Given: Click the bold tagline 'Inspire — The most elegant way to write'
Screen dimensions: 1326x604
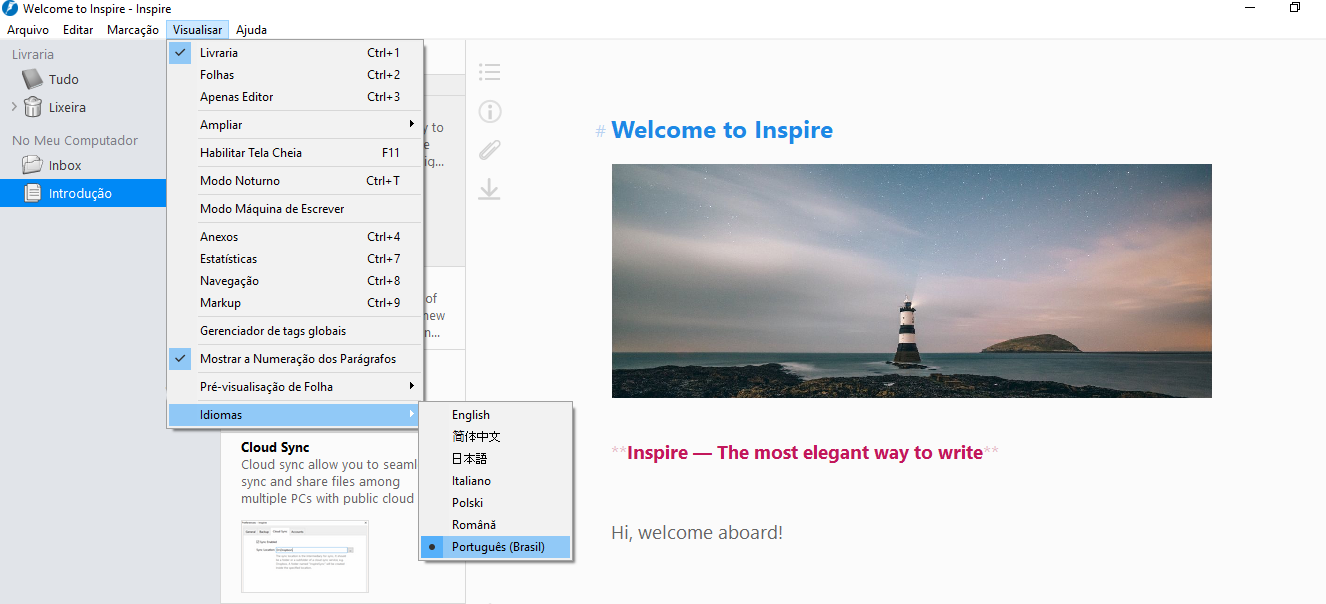Looking at the screenshot, I should point(805,453).
